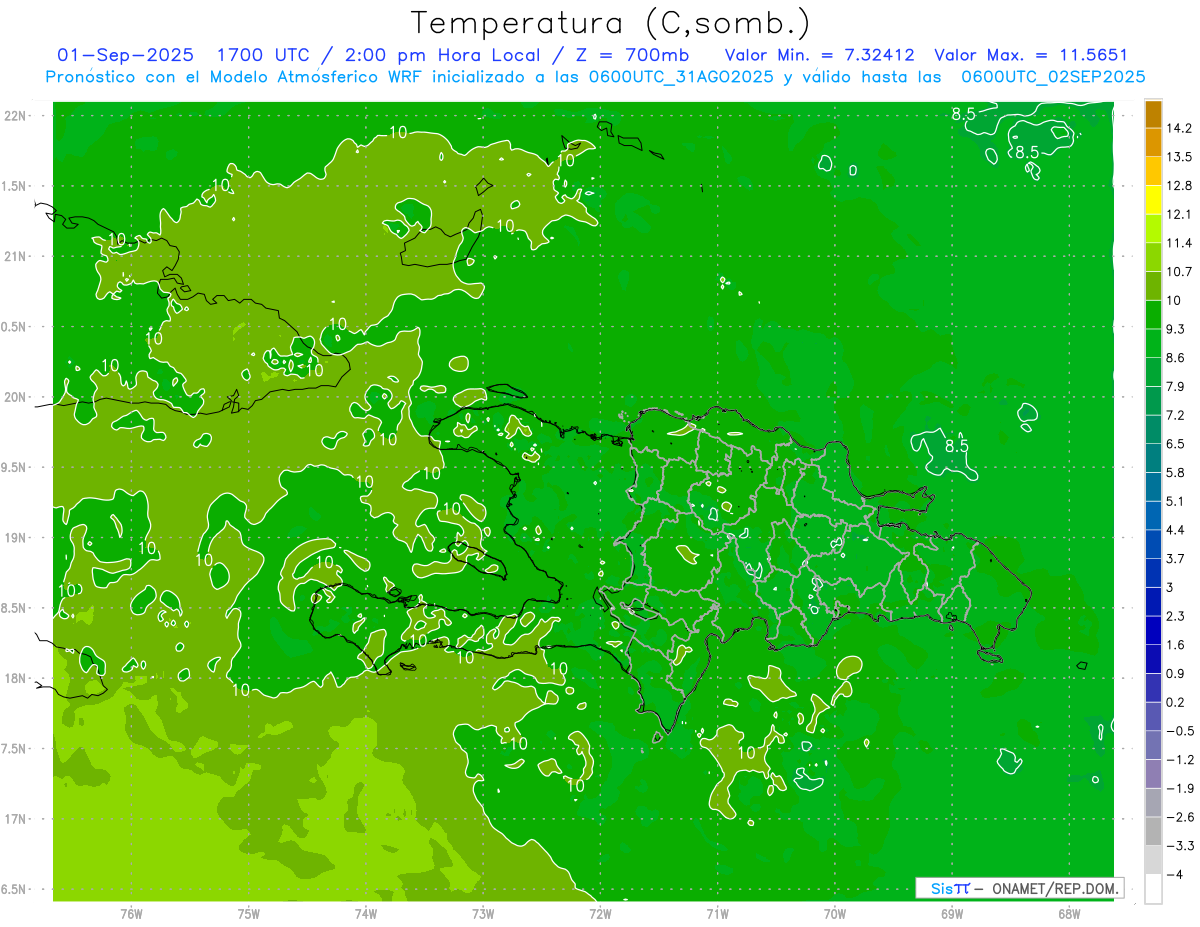Viewport: 1200px width, 927px height.
Task: Click the '20N' latitude label
Action: click(x=17, y=397)
